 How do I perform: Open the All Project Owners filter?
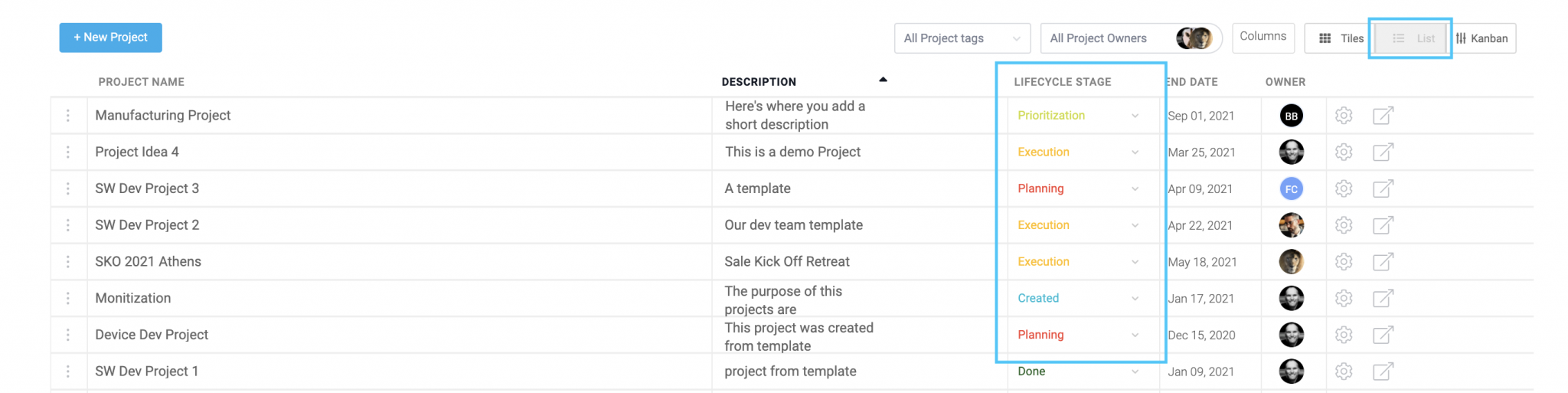(1131, 38)
